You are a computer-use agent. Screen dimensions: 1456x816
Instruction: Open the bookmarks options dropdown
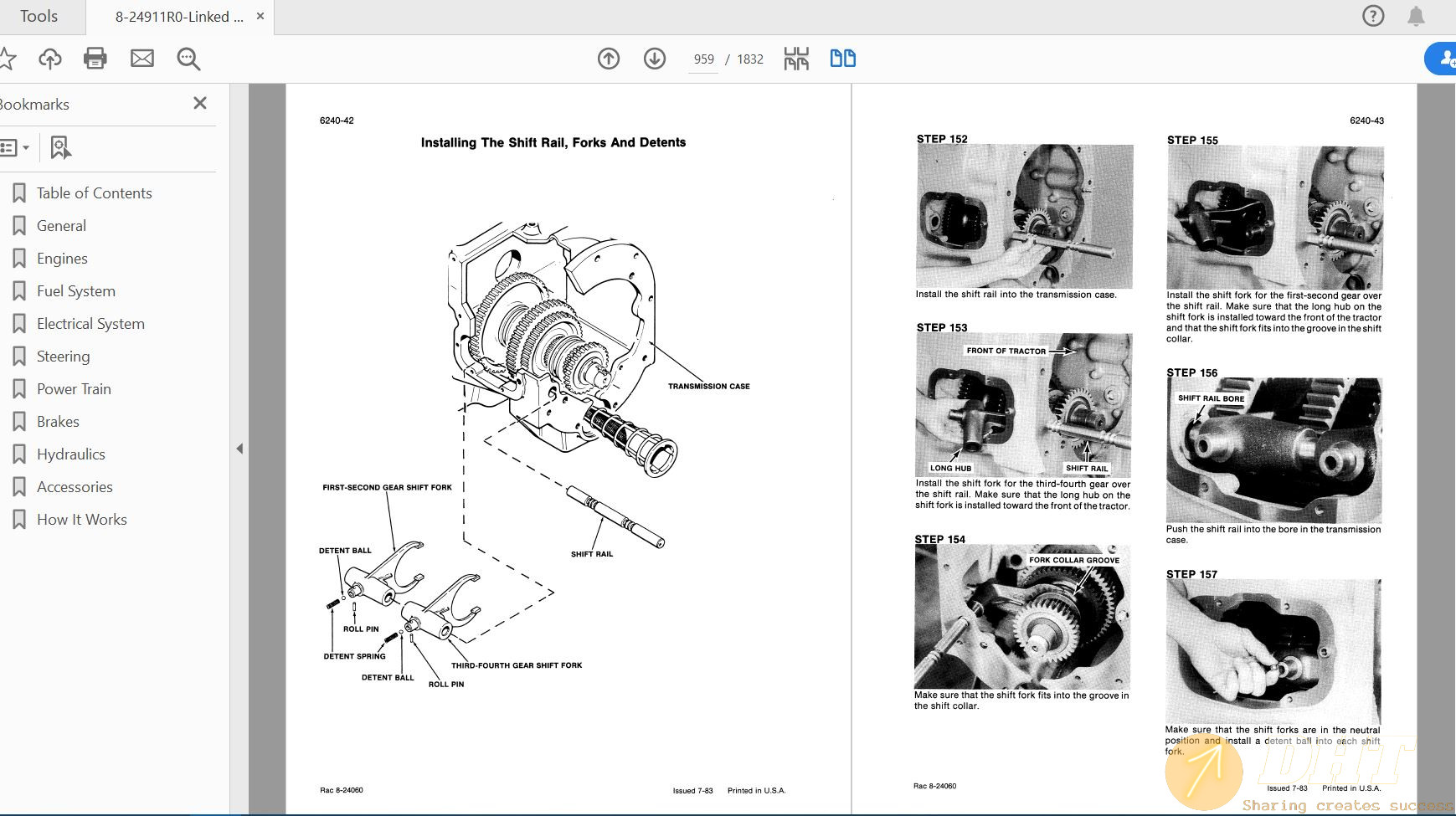point(14,148)
